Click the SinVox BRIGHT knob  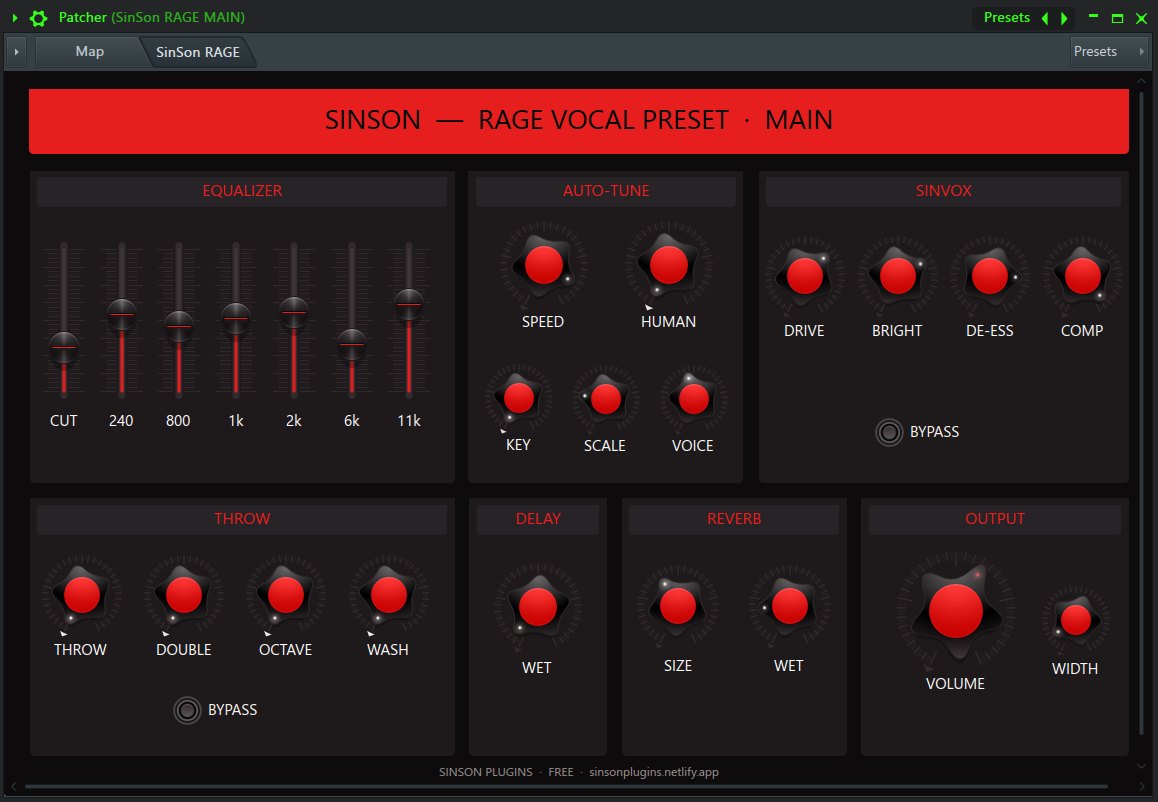pyautogui.click(x=897, y=276)
